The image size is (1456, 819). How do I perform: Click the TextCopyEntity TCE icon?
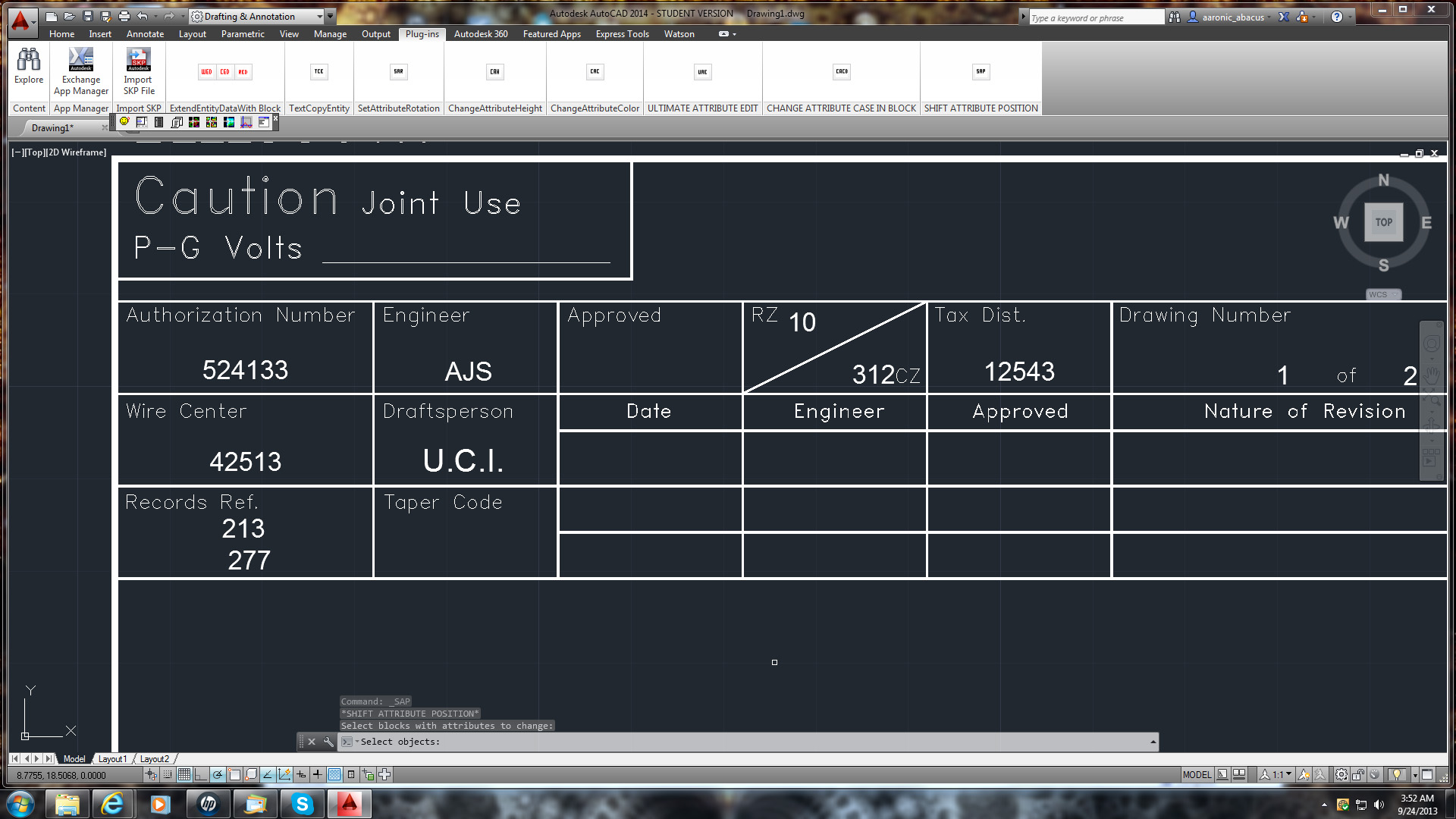318,72
